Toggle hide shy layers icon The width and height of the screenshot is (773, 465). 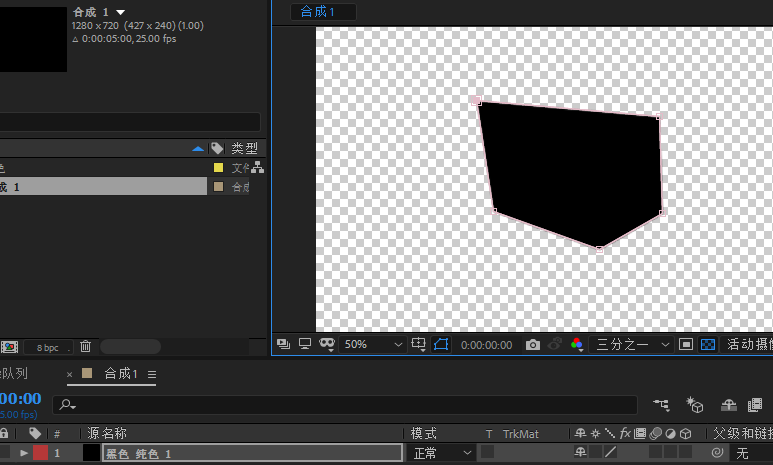click(x=729, y=405)
